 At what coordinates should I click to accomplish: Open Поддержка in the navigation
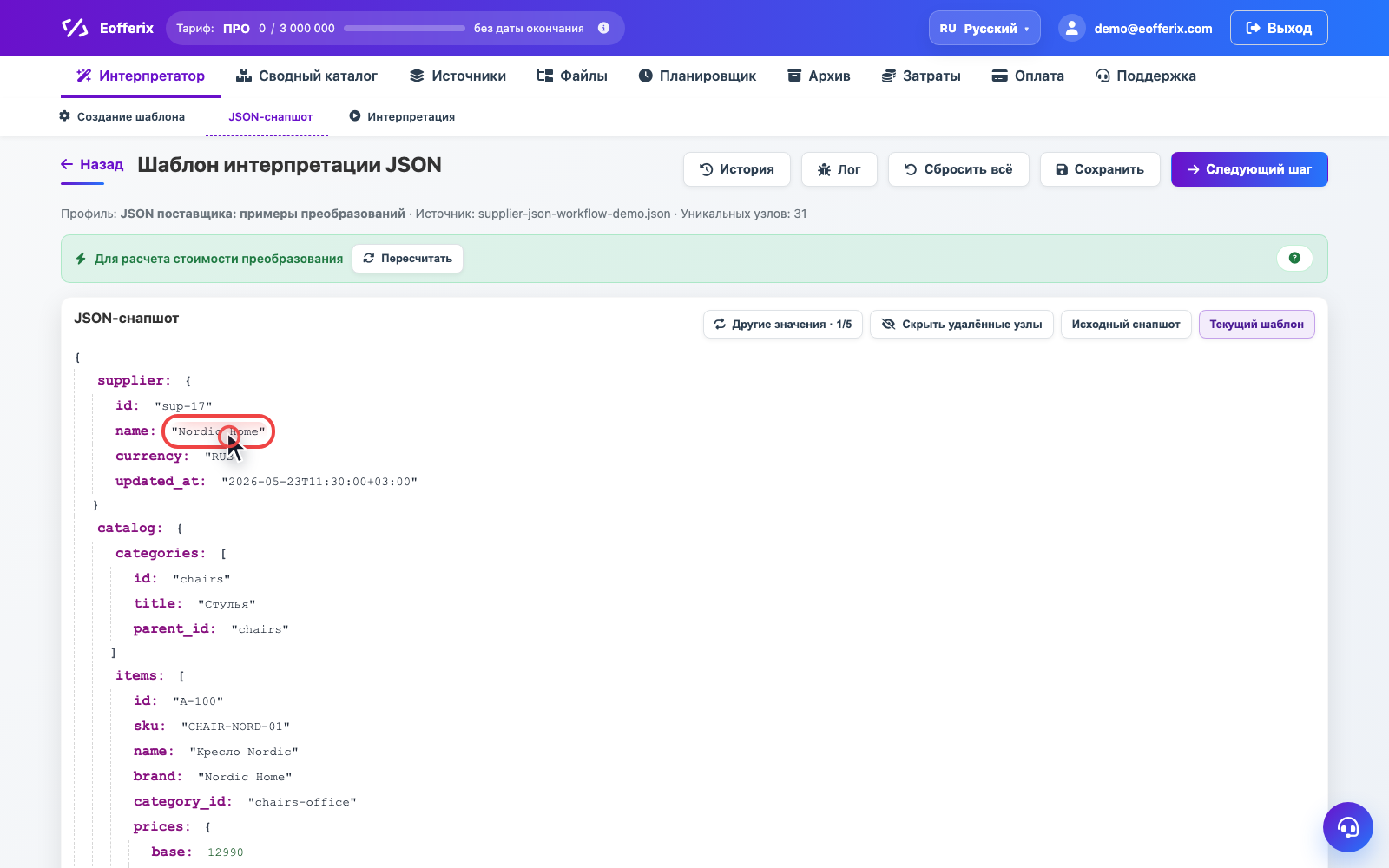pos(1146,76)
